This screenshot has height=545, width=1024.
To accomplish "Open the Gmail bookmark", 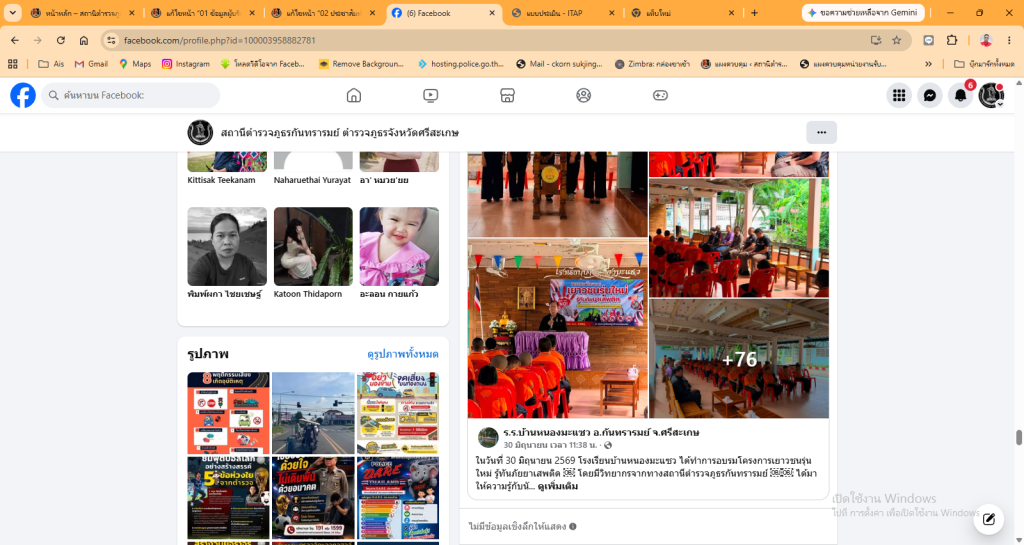I will (91, 64).
